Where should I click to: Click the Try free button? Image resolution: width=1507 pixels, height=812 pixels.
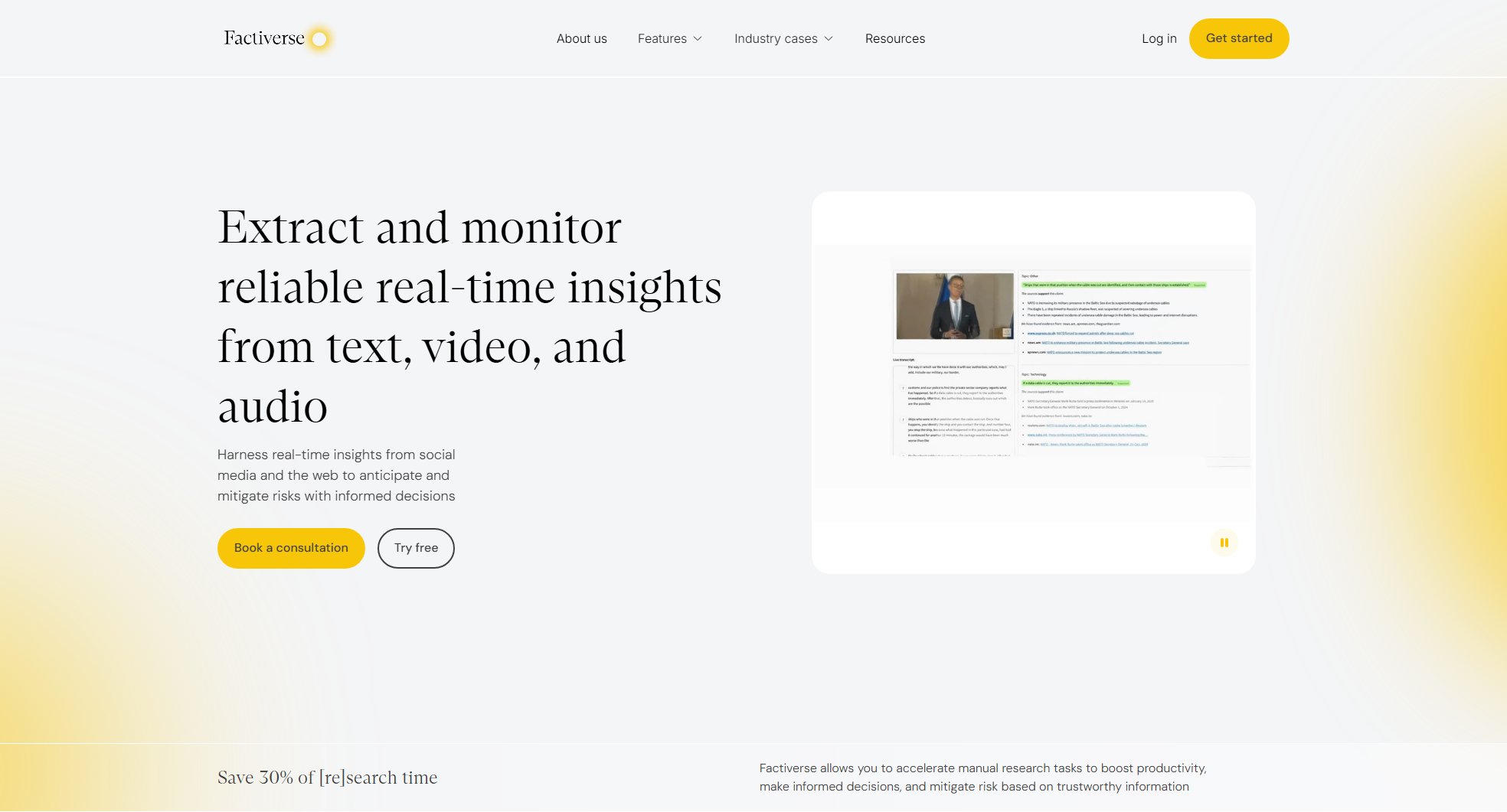[416, 548]
